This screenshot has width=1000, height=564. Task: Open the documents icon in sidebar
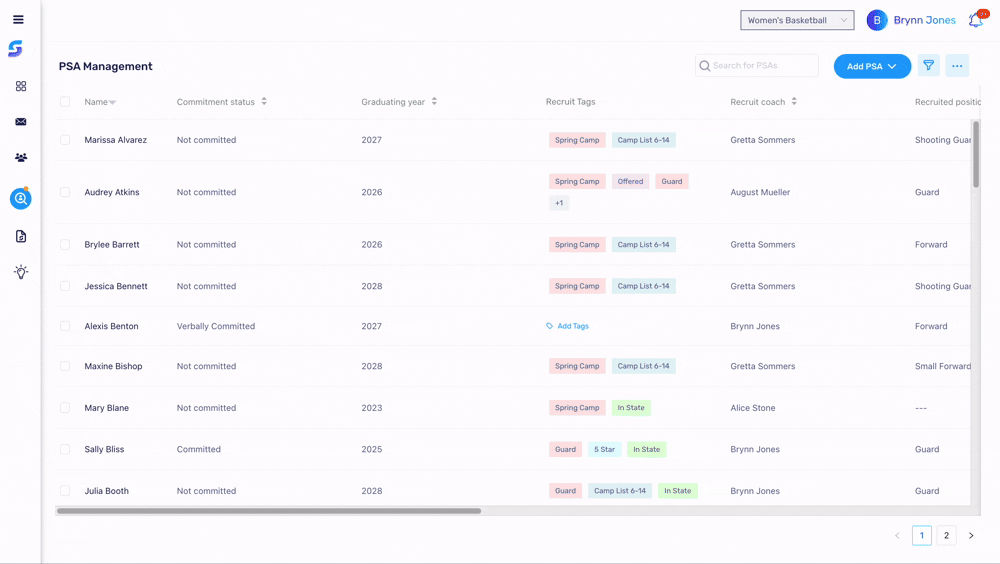coord(21,236)
